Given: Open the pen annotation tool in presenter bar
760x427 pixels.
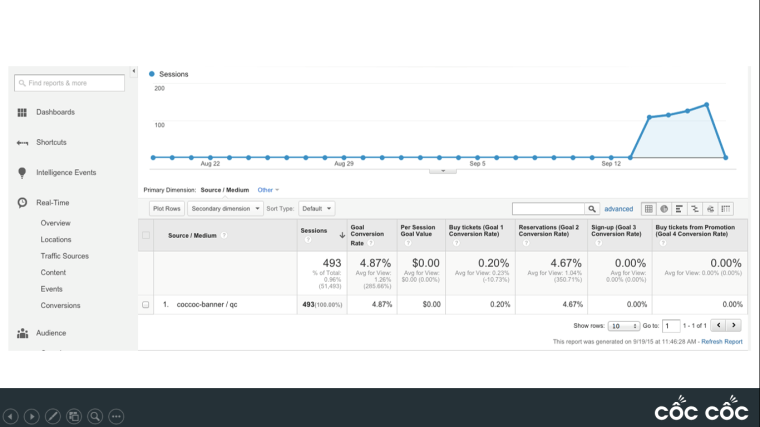Looking at the screenshot, I should 53,415.
